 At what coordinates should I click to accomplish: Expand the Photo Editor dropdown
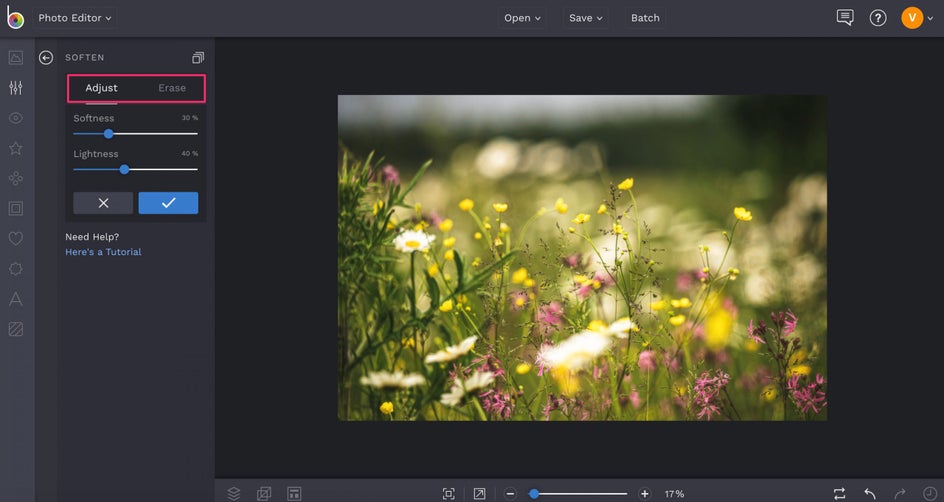point(75,18)
